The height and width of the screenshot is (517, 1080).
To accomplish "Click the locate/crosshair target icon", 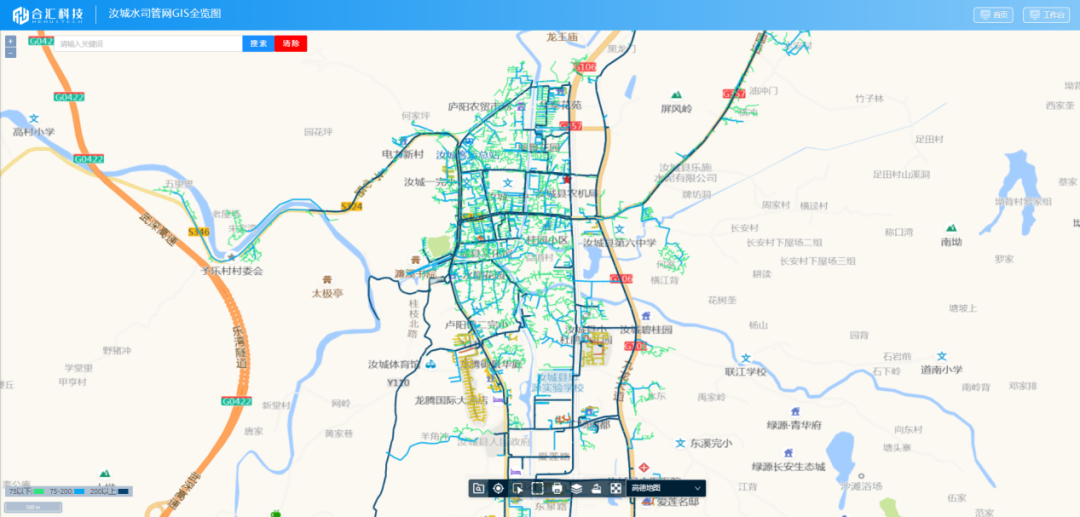I will pyautogui.click(x=498, y=488).
